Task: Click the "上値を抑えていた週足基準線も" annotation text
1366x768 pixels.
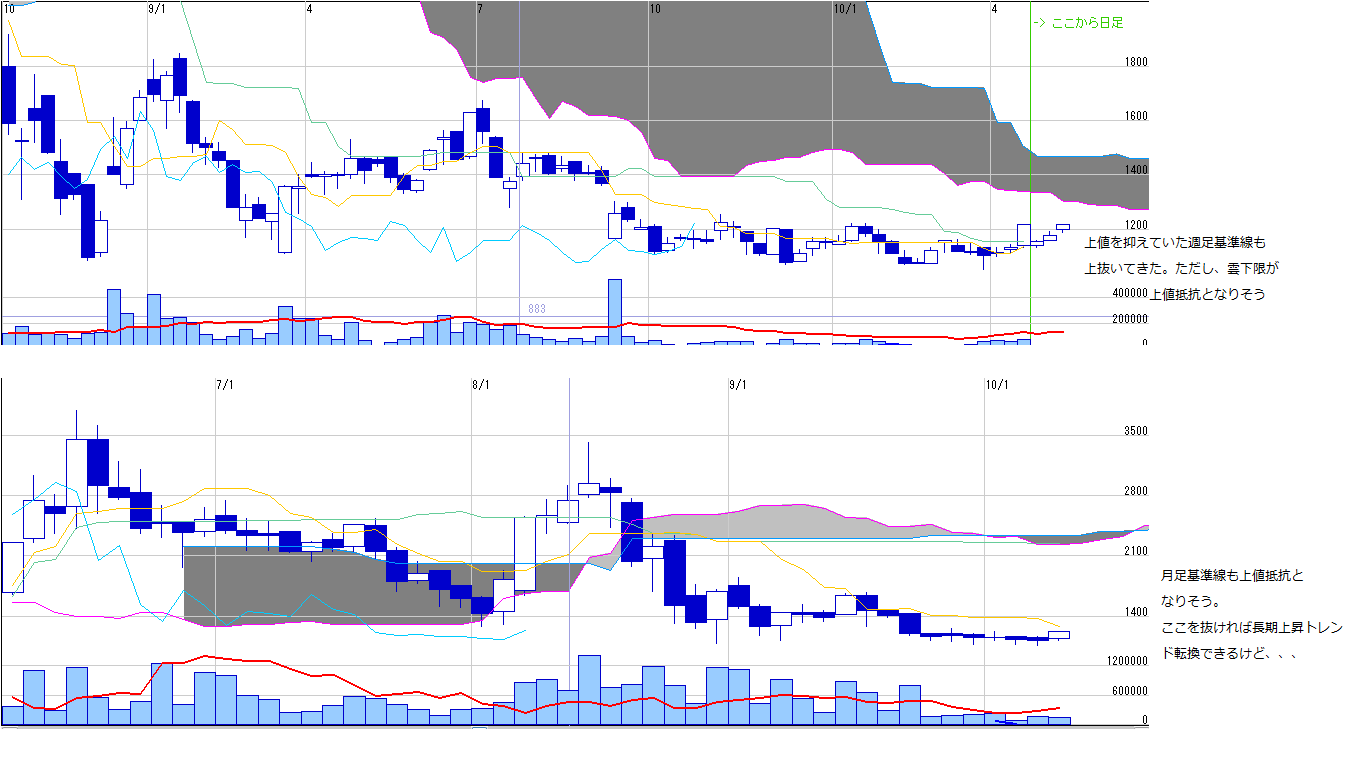Action: [1175, 243]
